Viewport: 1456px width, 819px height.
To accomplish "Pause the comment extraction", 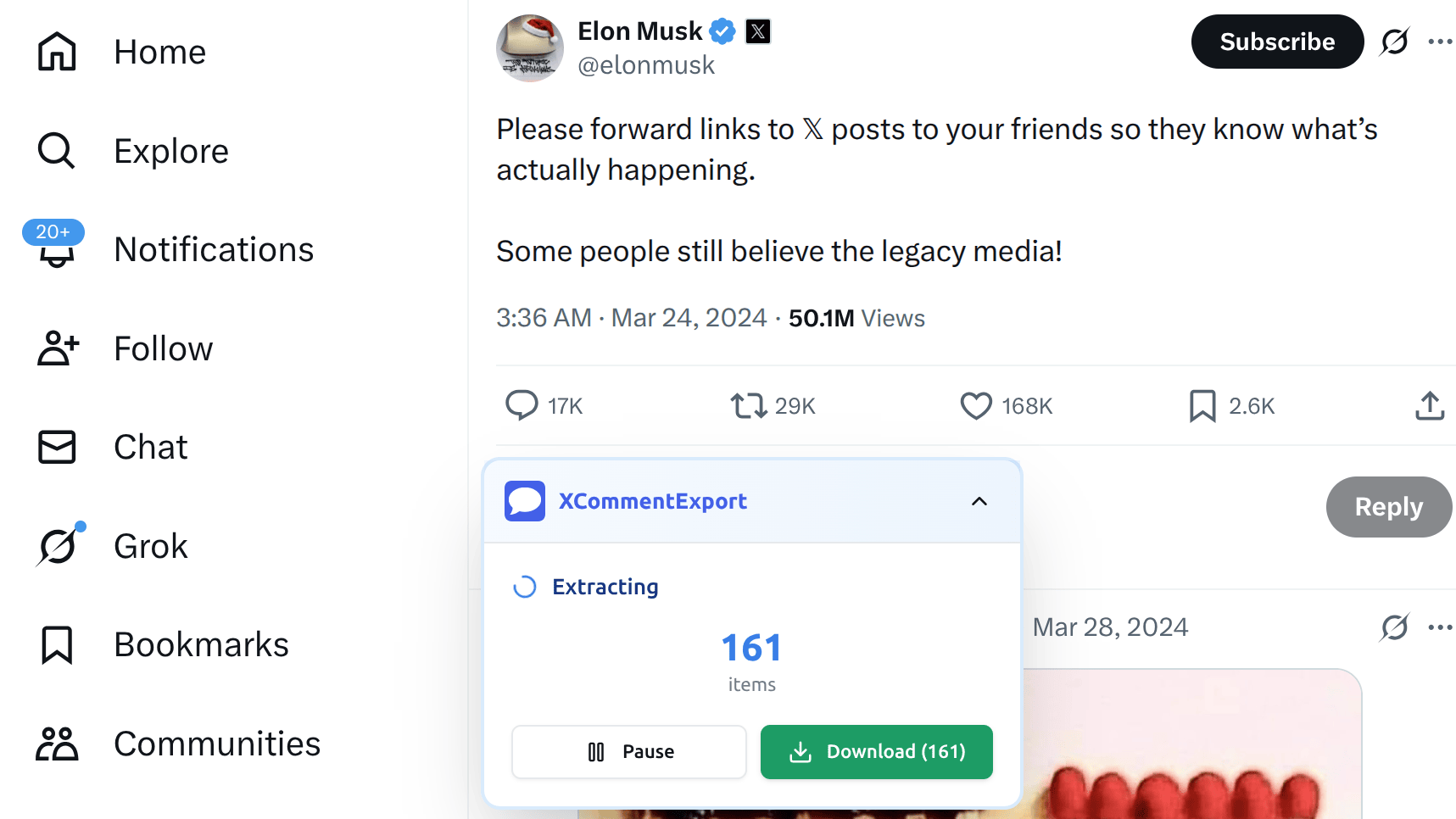I will (x=629, y=752).
